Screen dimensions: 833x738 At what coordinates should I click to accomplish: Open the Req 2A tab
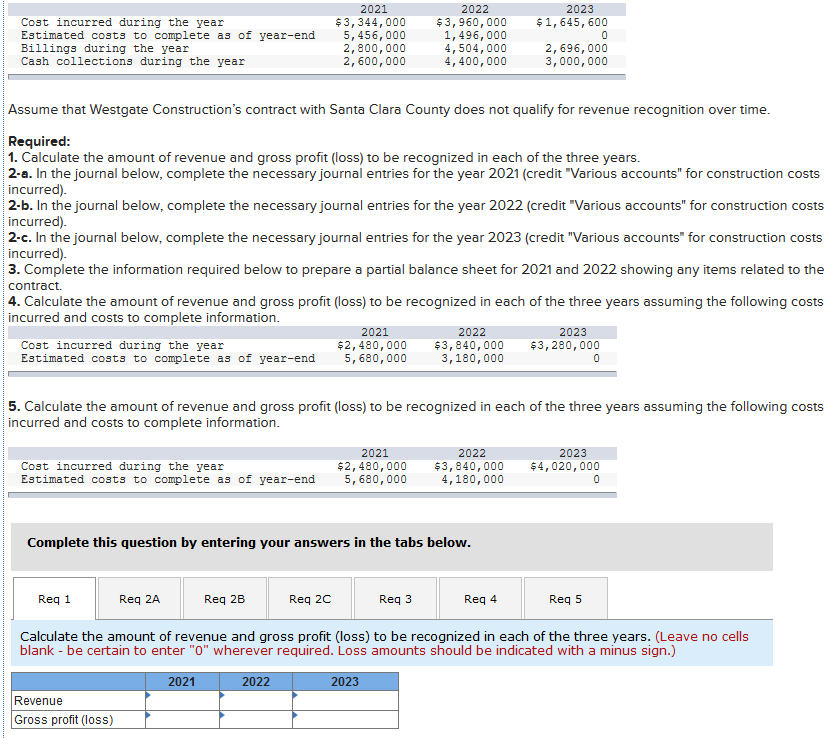(x=138, y=598)
